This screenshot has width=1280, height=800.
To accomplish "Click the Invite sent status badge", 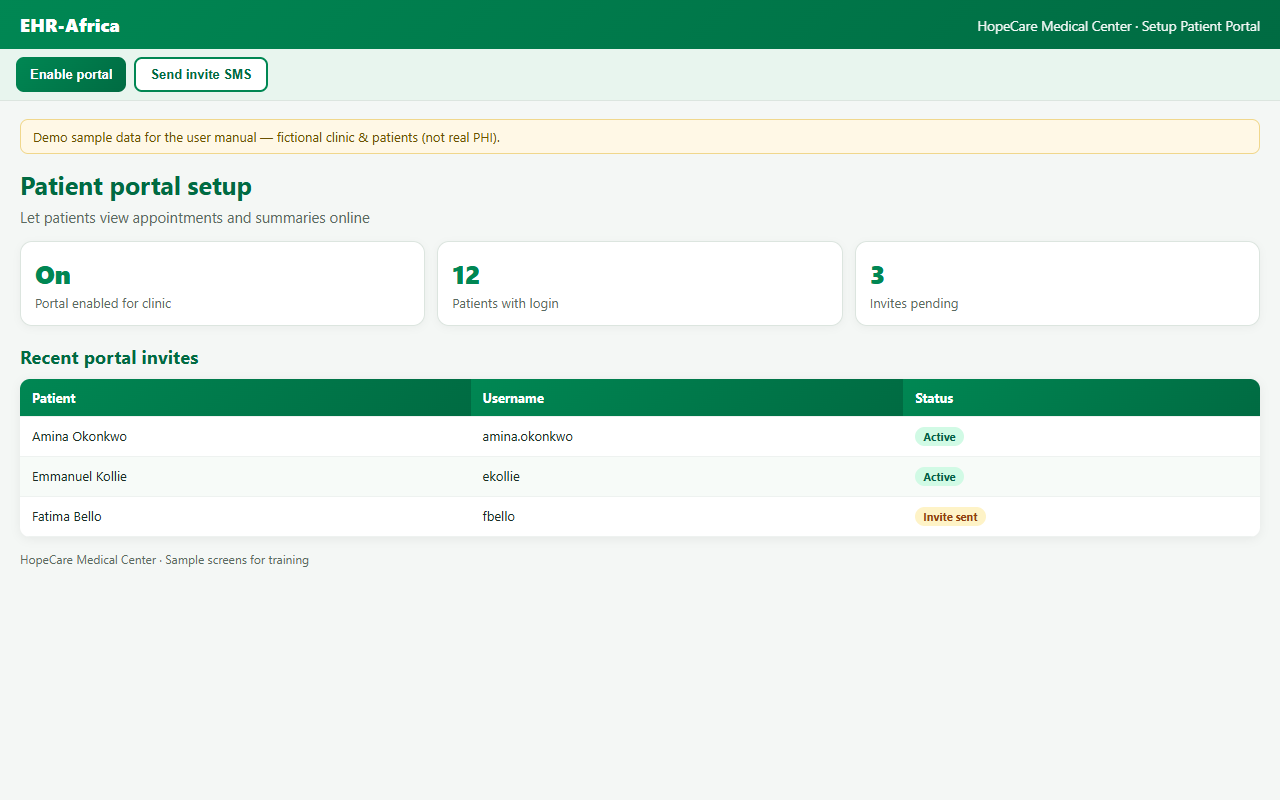I will (x=950, y=517).
